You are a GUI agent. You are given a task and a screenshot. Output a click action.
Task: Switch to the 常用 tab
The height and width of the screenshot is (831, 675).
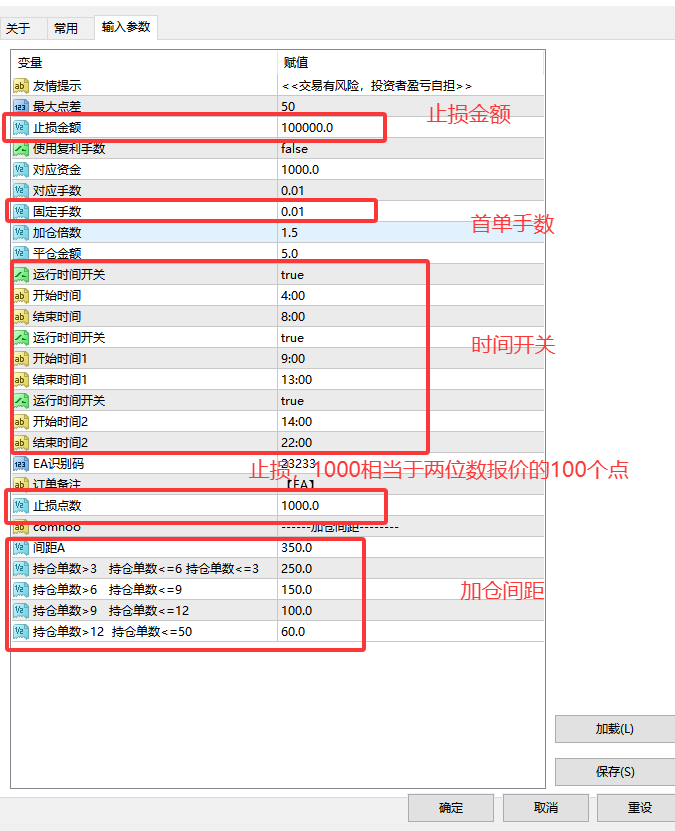(x=70, y=28)
